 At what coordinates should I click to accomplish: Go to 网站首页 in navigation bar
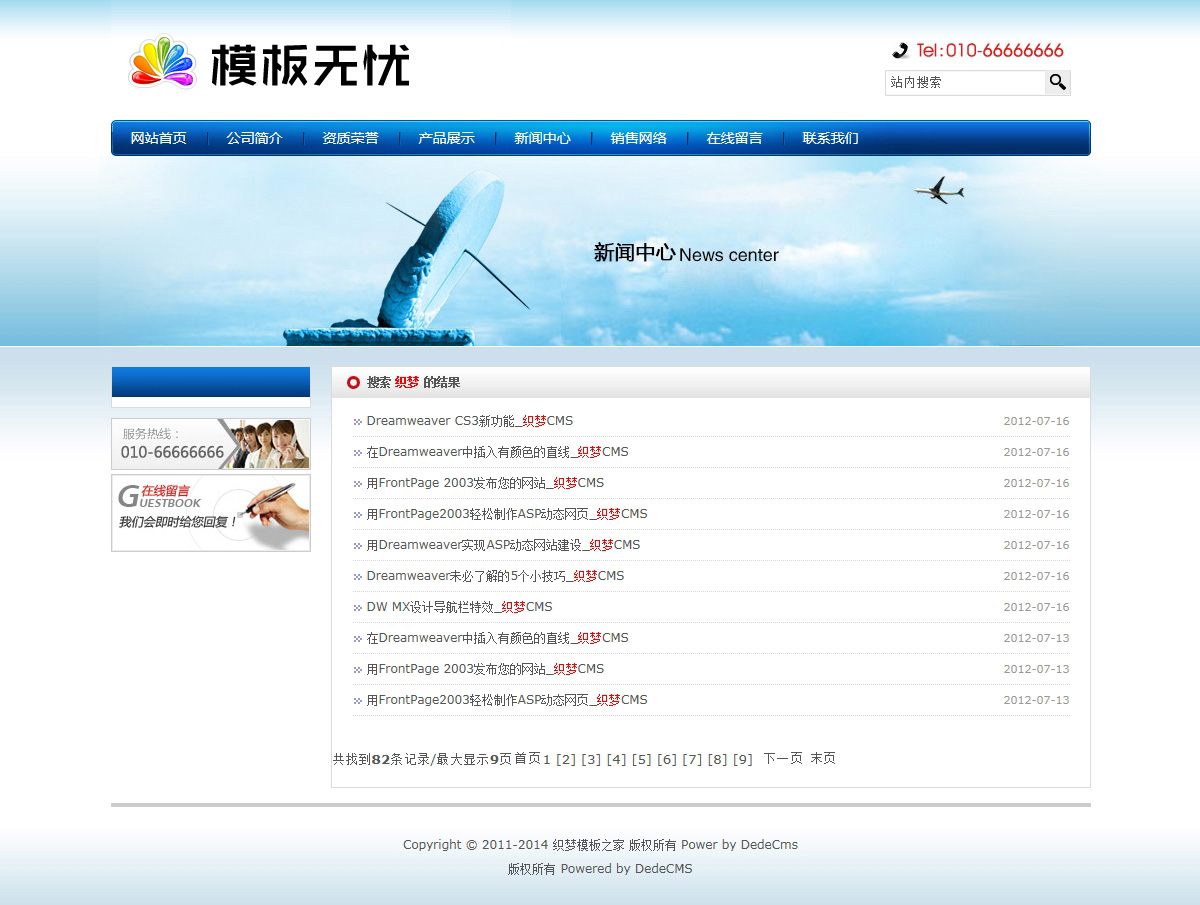[x=158, y=139]
